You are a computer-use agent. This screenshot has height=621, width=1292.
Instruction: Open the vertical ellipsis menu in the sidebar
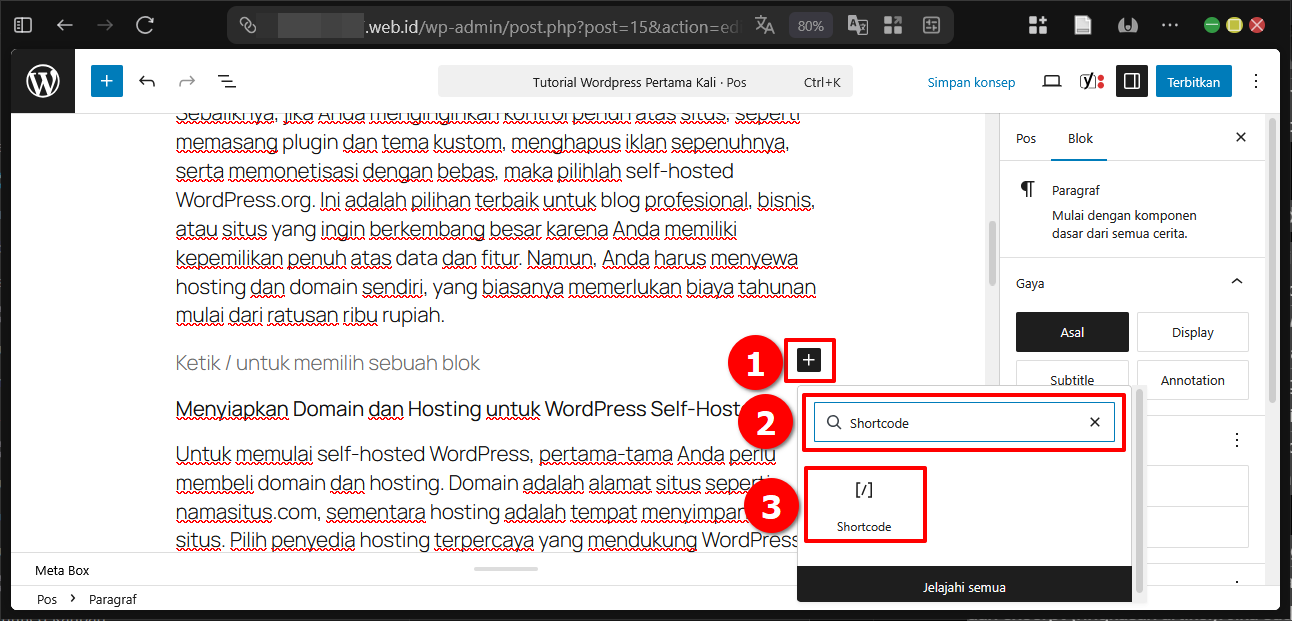(1236, 439)
